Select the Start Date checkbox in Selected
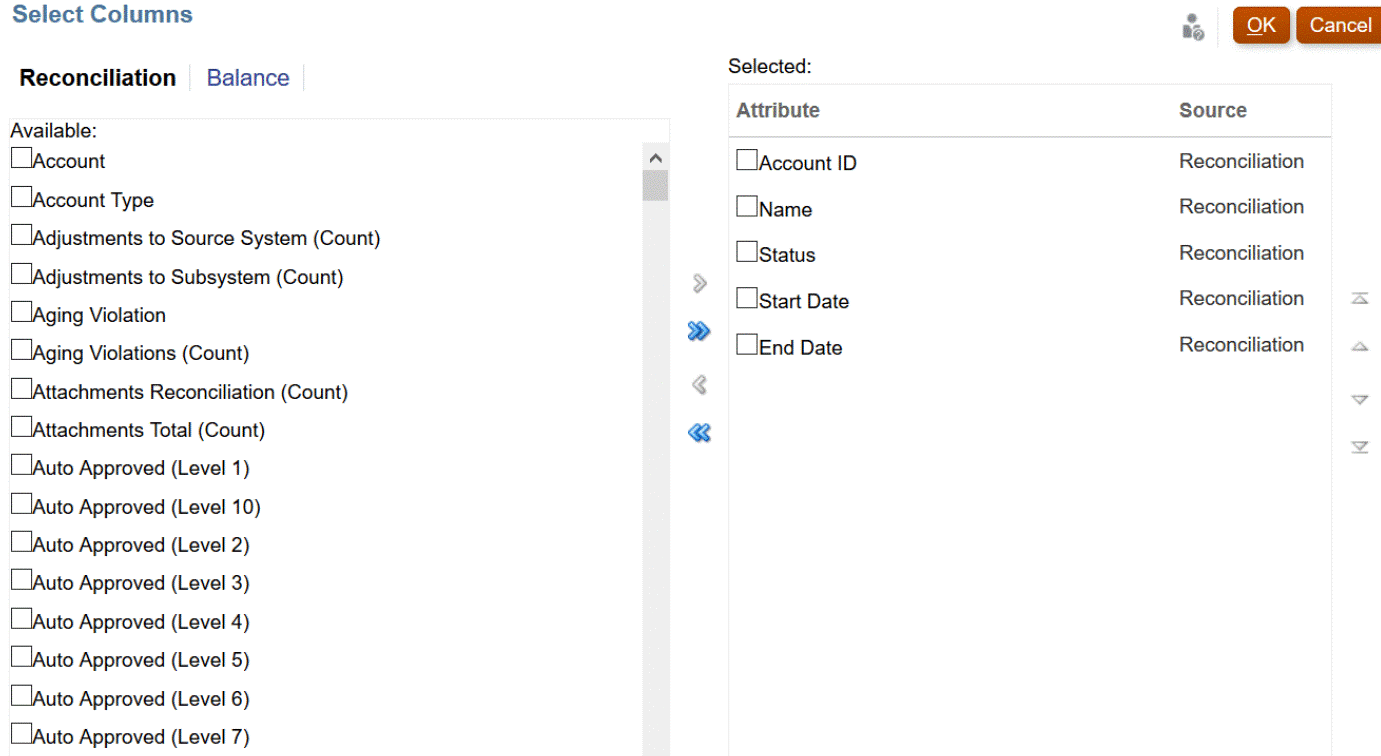Image resolution: width=1381 pixels, height=756 pixels. click(747, 298)
